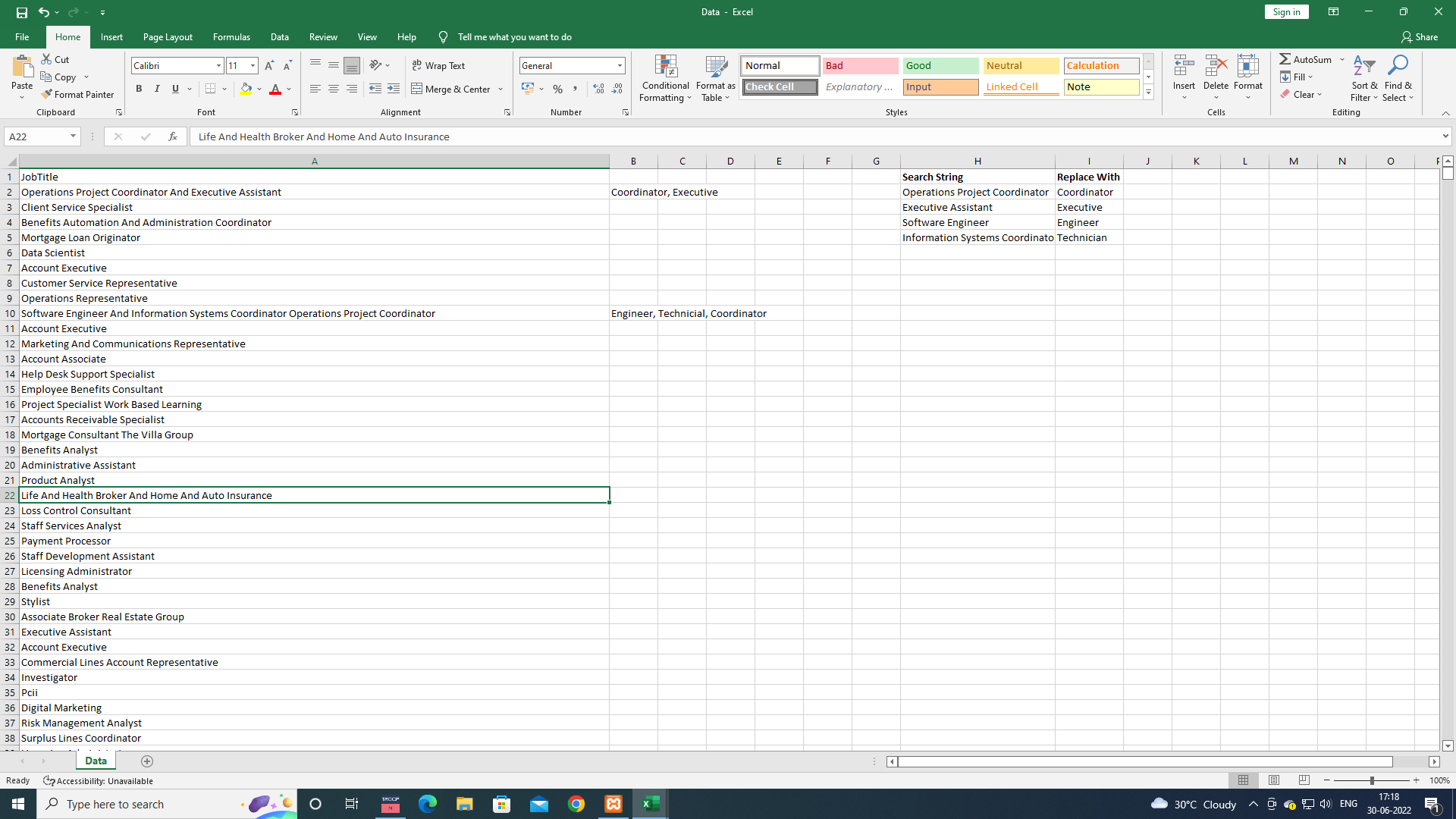Click the Conditional Formatting icon
This screenshot has width=1456, height=819.
665,67
